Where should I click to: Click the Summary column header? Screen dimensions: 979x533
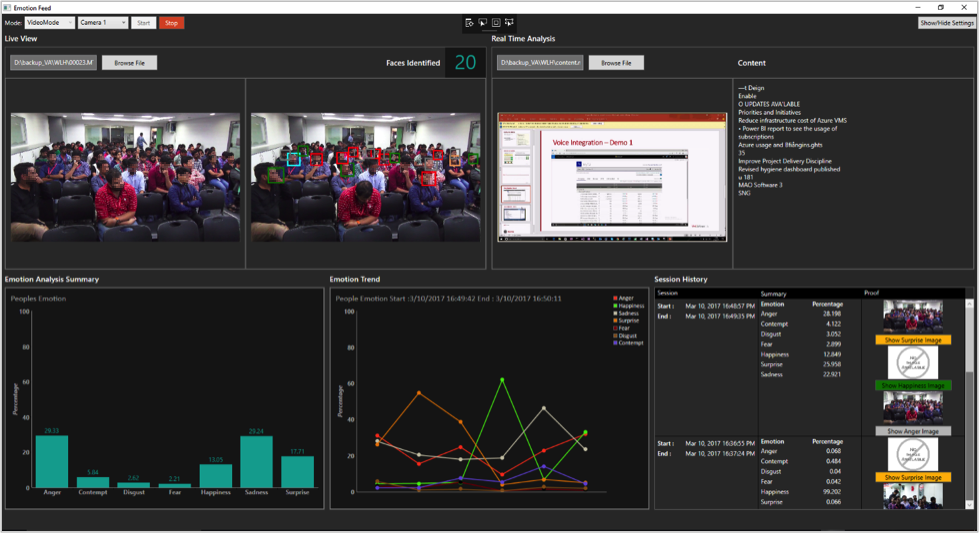pos(773,293)
